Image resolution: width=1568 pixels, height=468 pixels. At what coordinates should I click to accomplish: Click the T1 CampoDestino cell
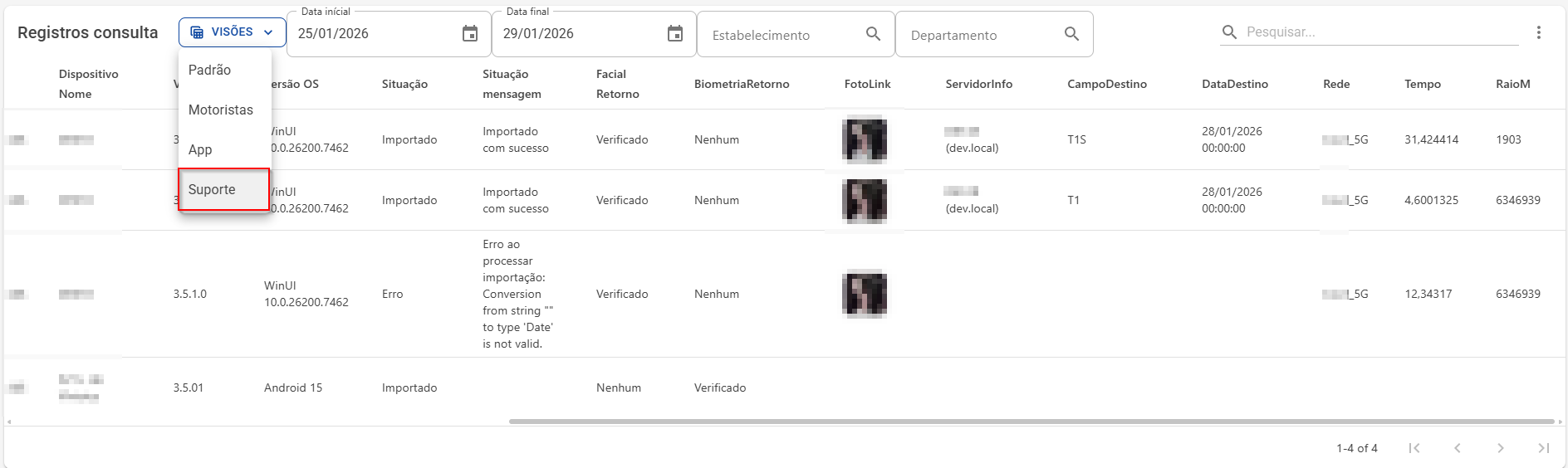1073,200
